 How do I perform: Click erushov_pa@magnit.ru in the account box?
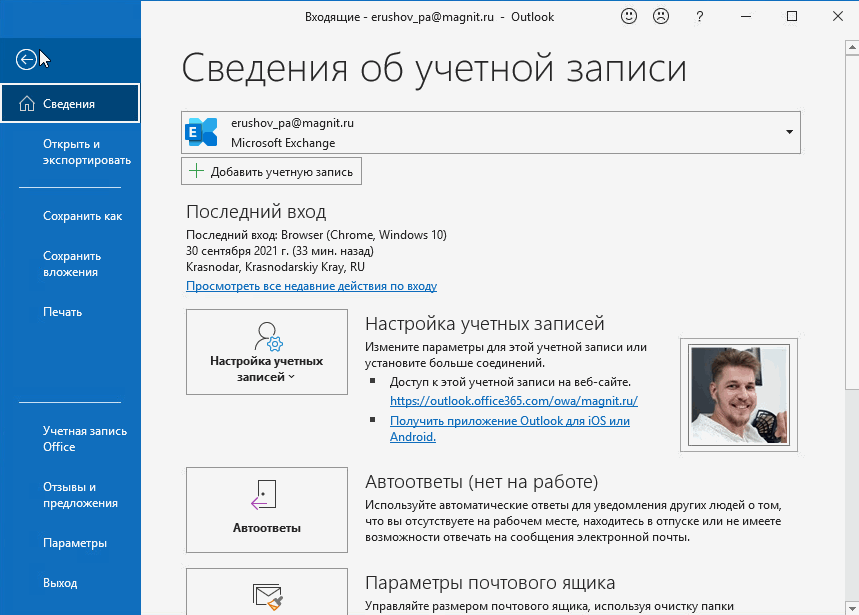[293, 123]
